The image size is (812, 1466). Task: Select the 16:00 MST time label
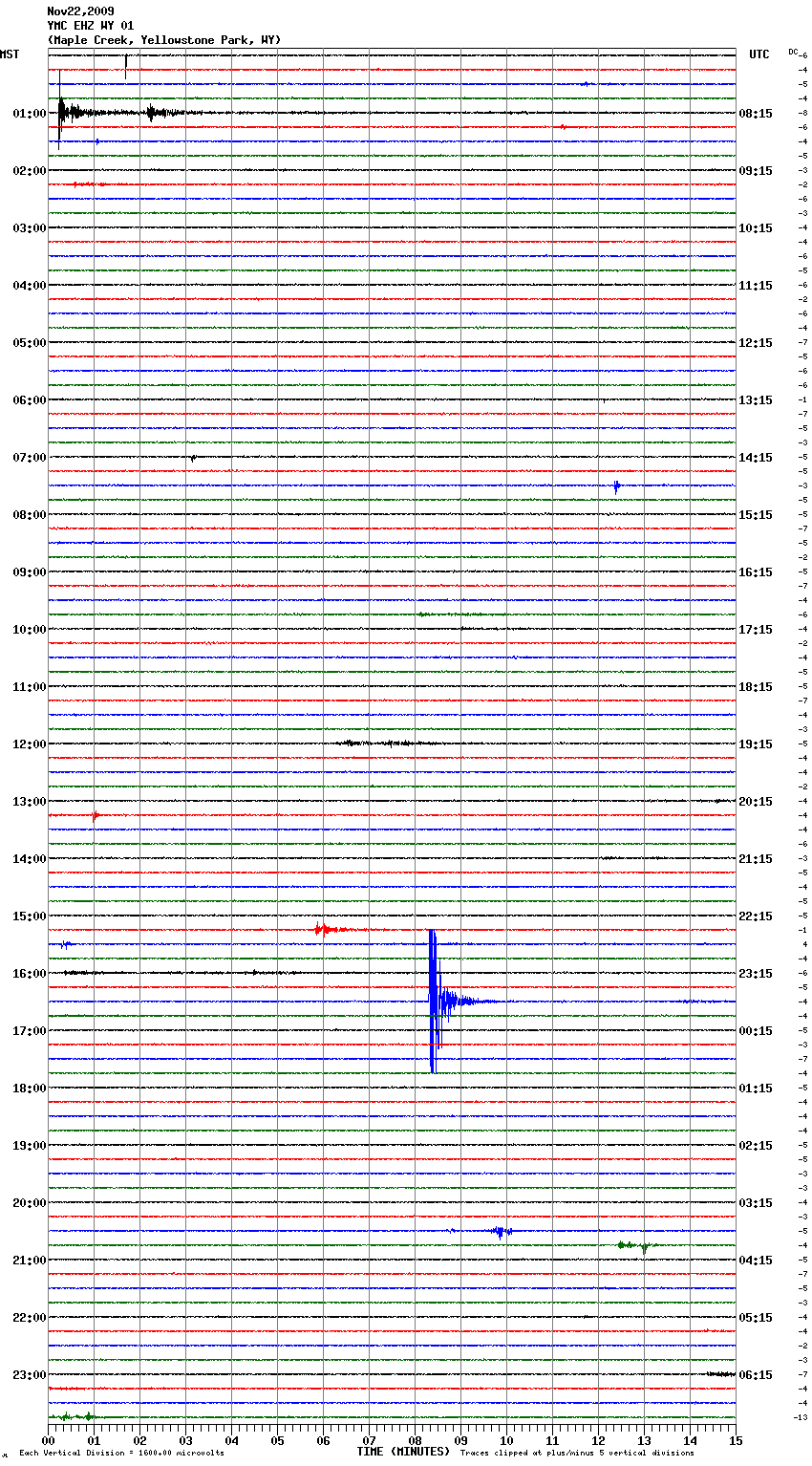coord(29,973)
